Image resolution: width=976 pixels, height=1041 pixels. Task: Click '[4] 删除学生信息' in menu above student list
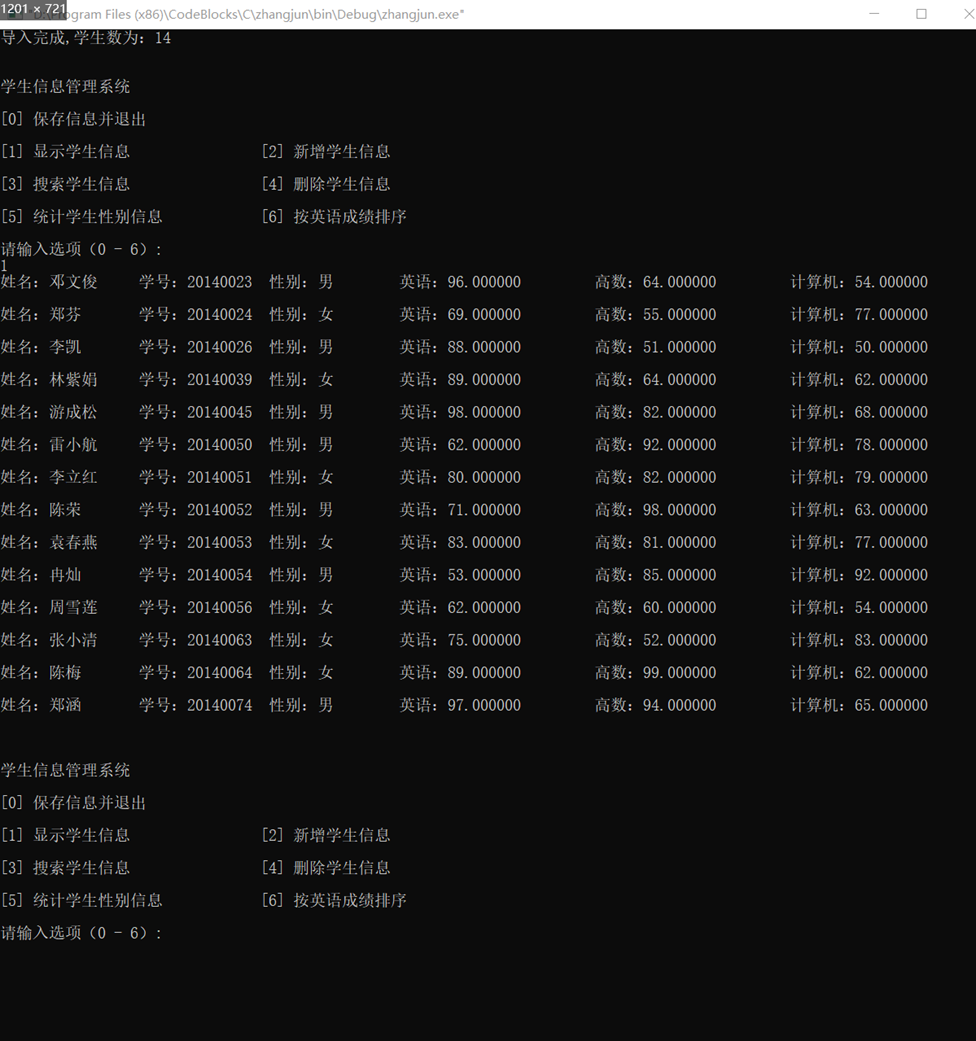[x=326, y=184]
